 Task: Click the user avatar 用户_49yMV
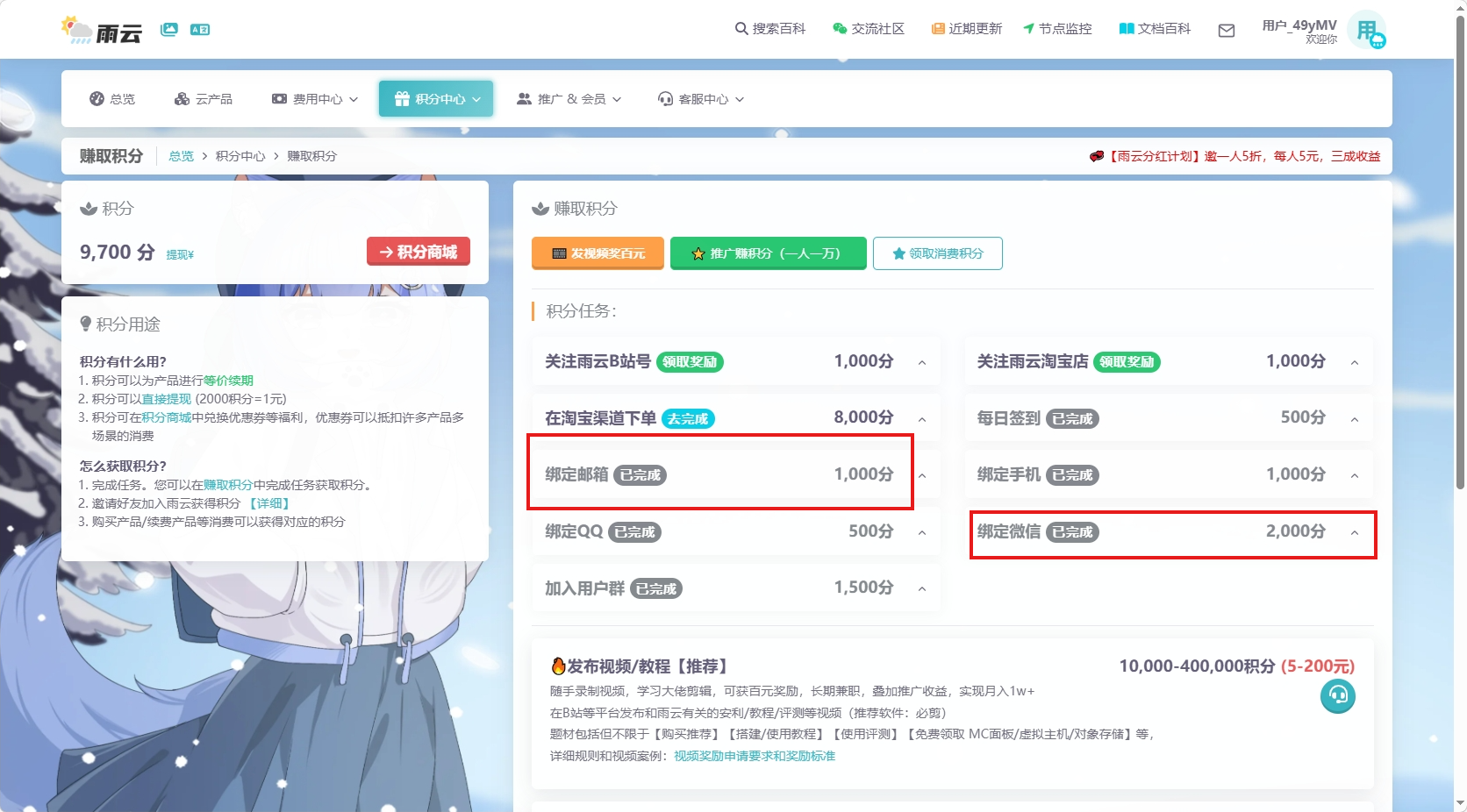1366,31
